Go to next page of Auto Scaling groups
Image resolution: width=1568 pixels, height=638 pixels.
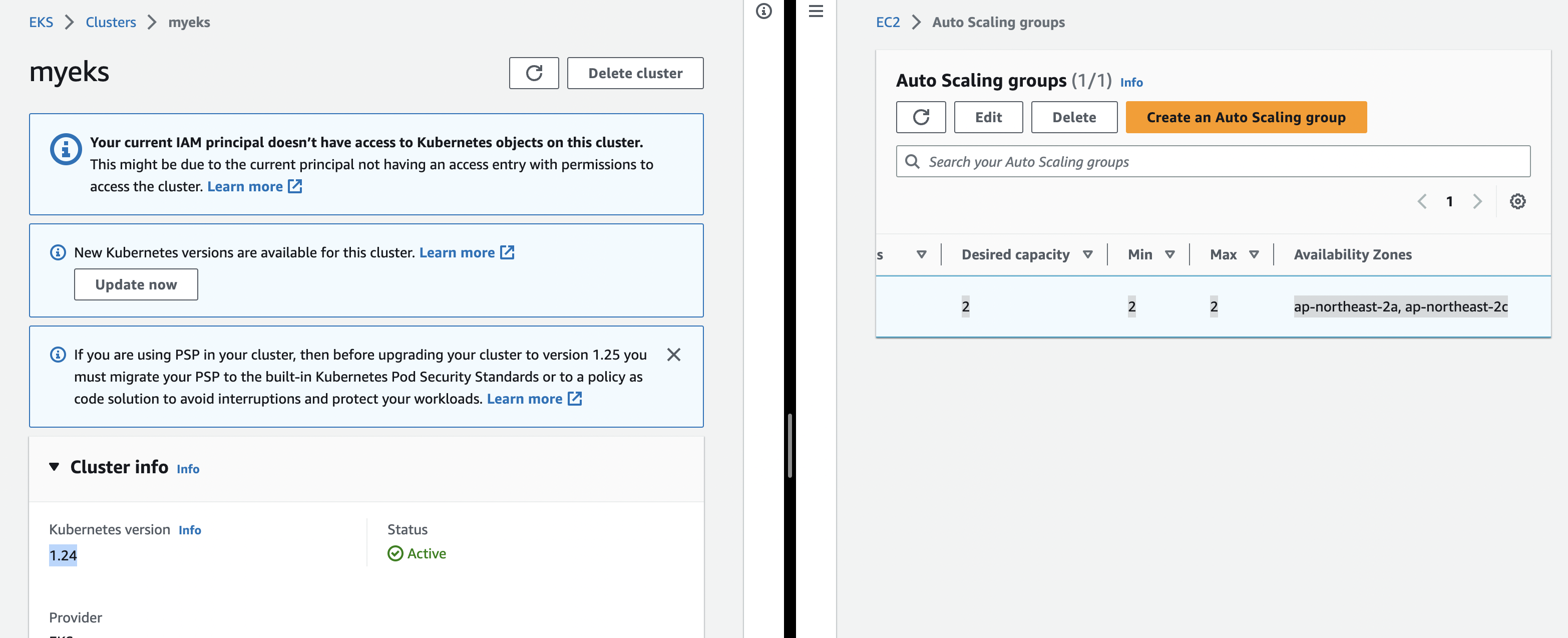click(1477, 201)
